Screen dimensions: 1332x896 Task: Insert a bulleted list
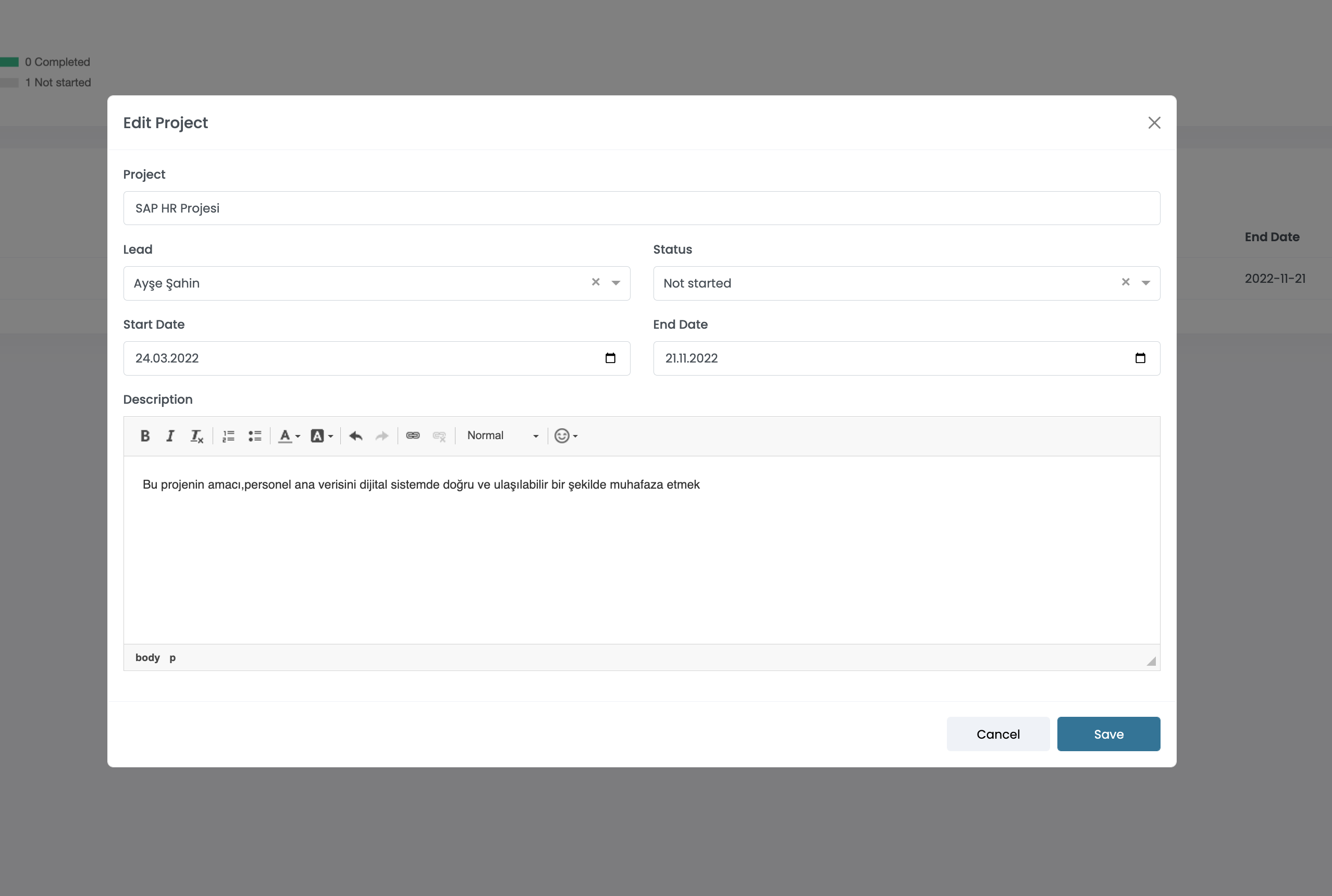[255, 436]
